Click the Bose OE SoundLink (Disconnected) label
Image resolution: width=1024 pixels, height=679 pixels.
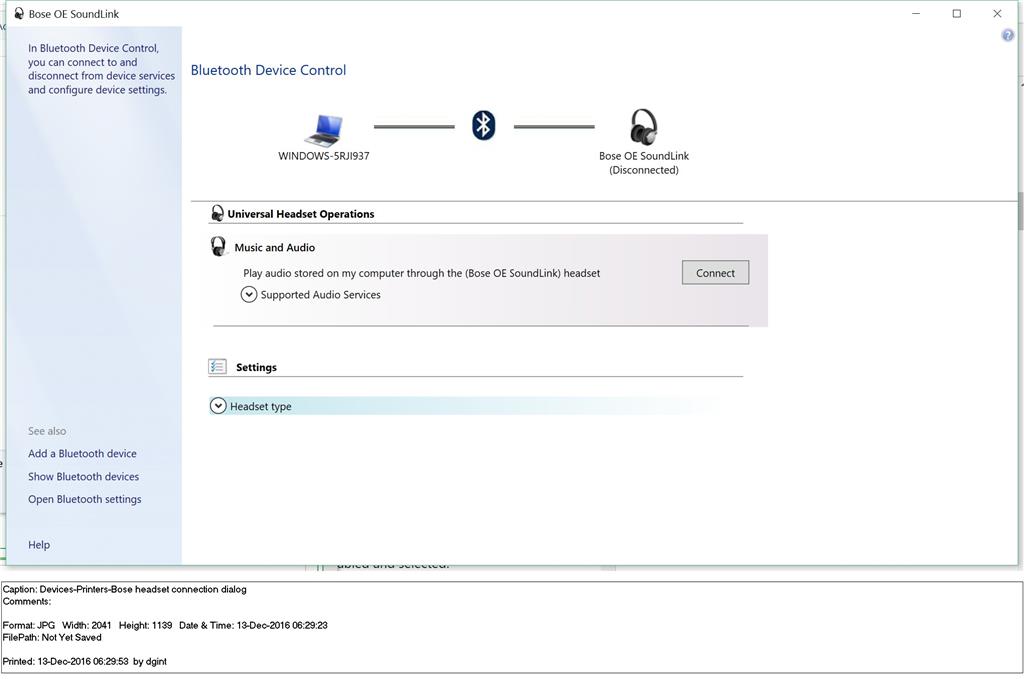coord(644,163)
